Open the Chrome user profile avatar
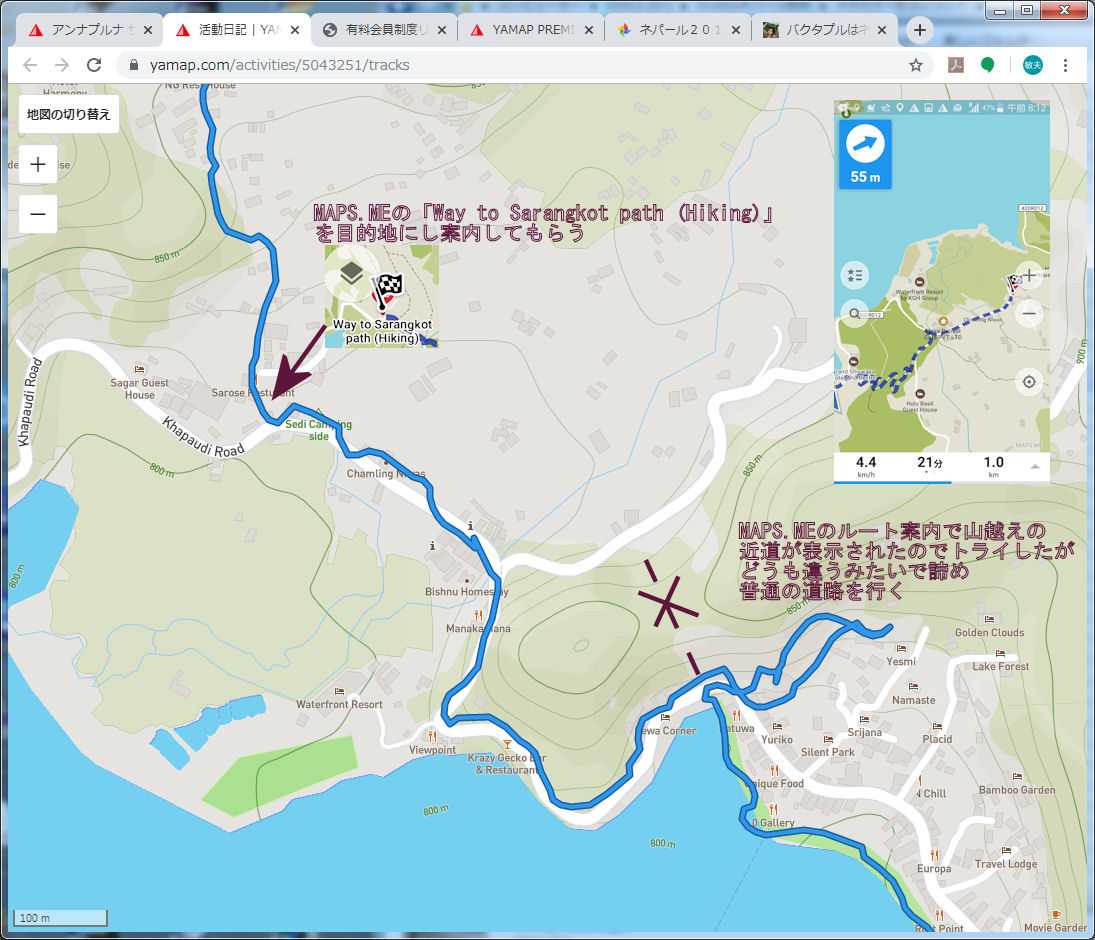Screen dimensions: 1095x940 click(x=1032, y=65)
